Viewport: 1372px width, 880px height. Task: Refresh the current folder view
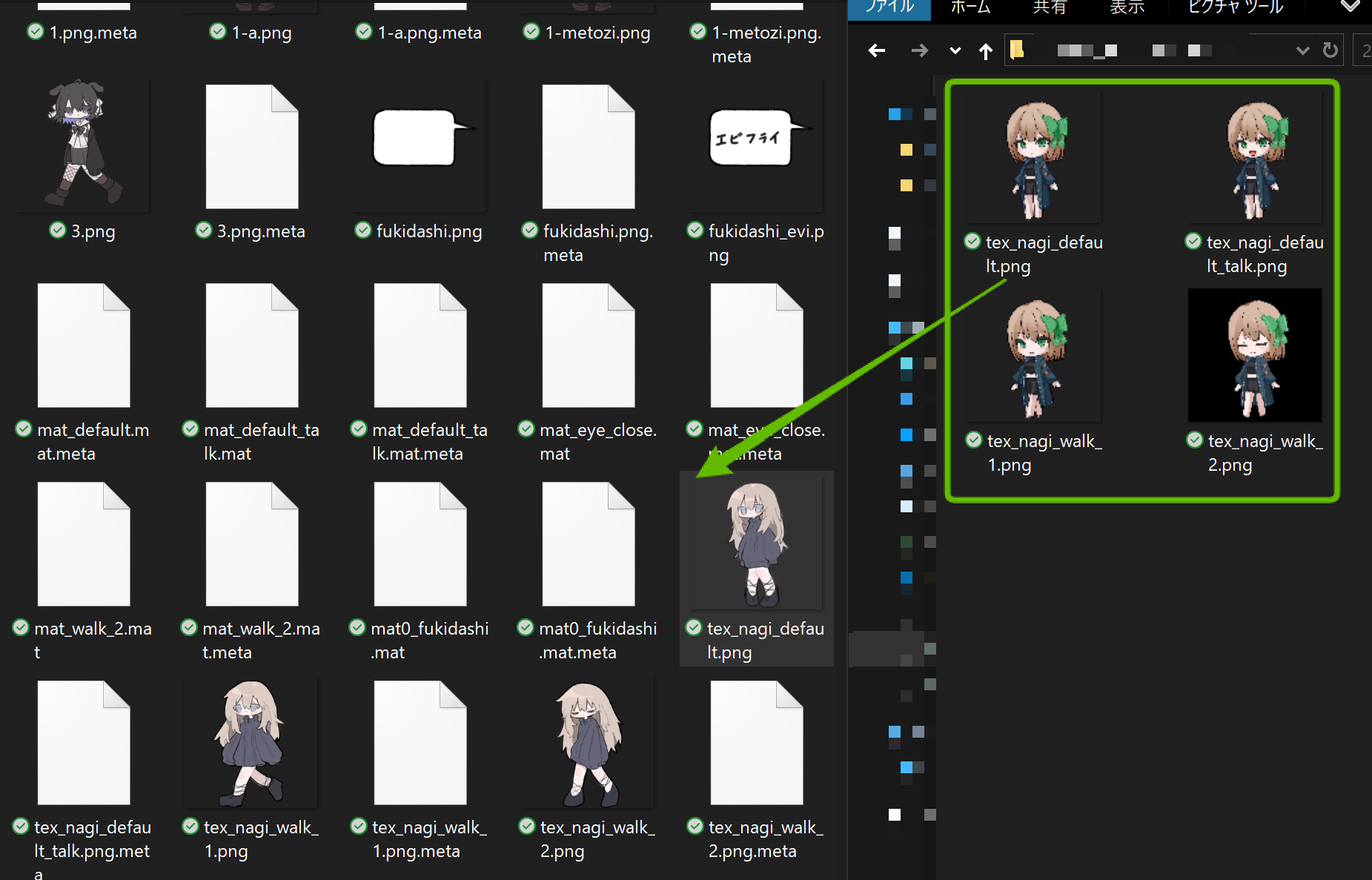[1330, 50]
